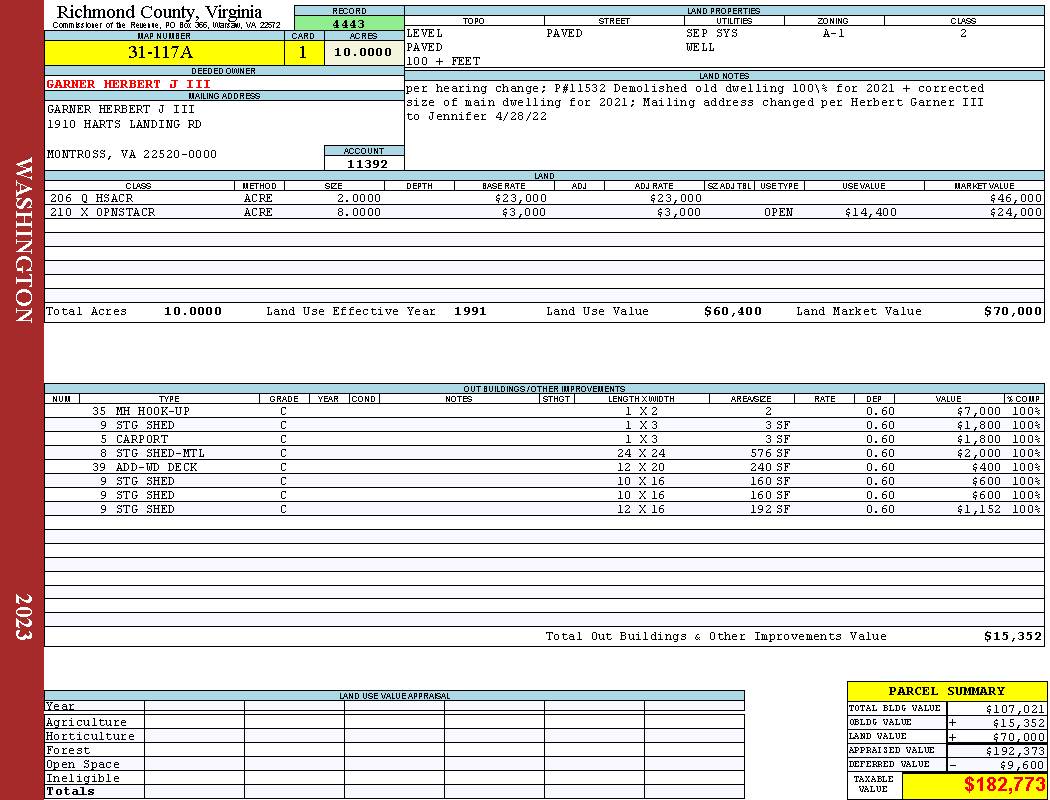
Task: Click the 12 X 20 deck dimension
Action: pyautogui.click(x=642, y=468)
